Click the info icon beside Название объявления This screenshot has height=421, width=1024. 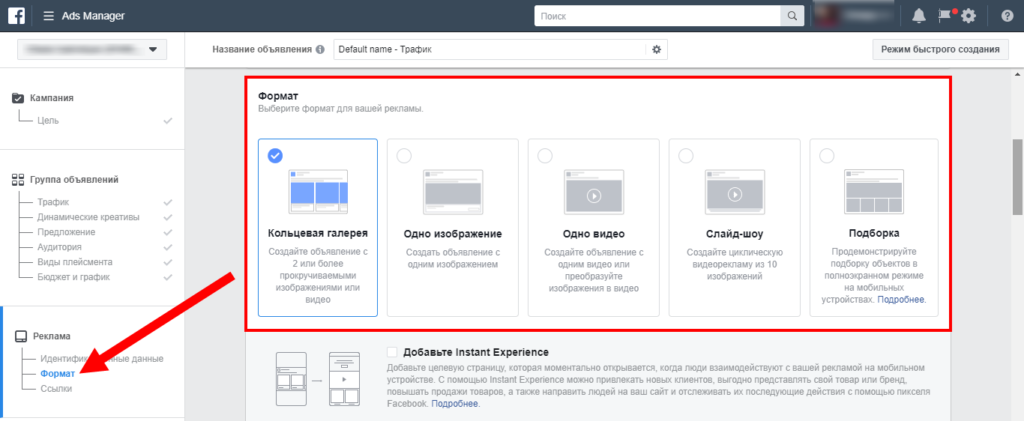[x=320, y=50]
